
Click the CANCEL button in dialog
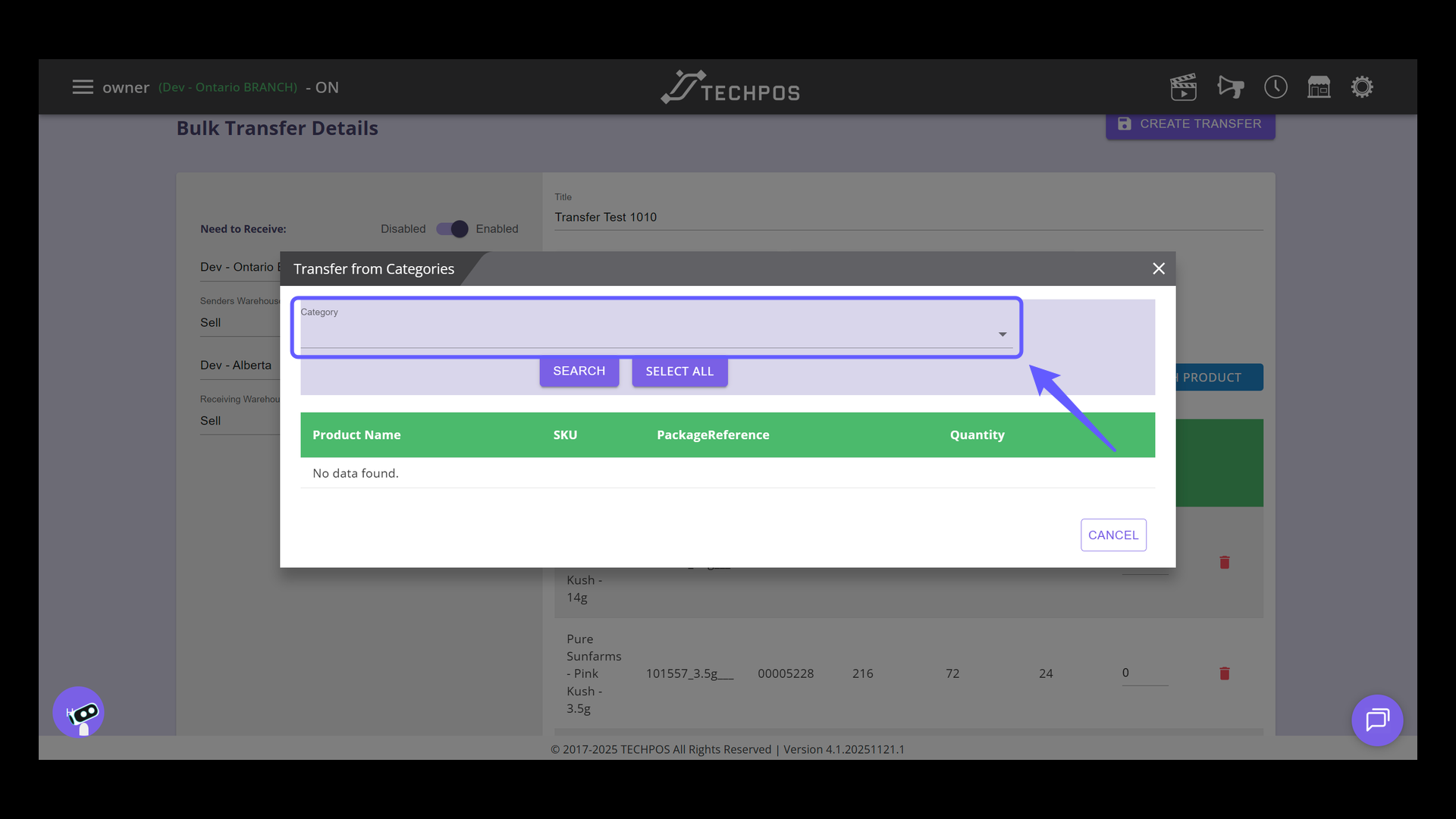click(x=1112, y=535)
